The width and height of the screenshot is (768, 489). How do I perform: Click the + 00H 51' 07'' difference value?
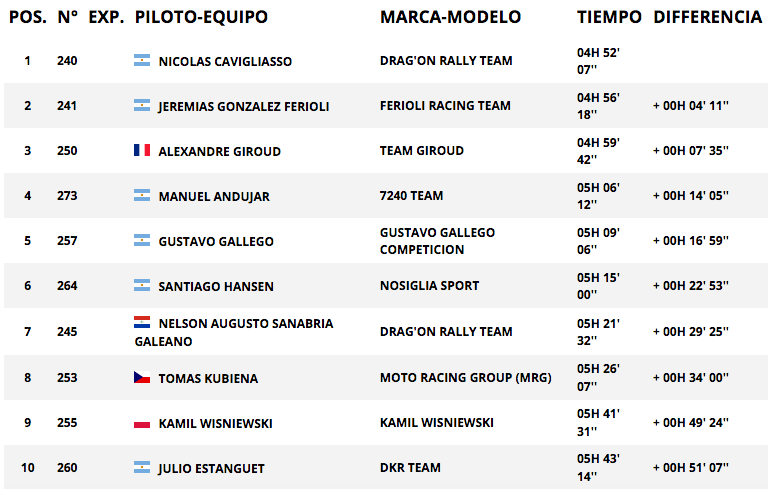(691, 468)
